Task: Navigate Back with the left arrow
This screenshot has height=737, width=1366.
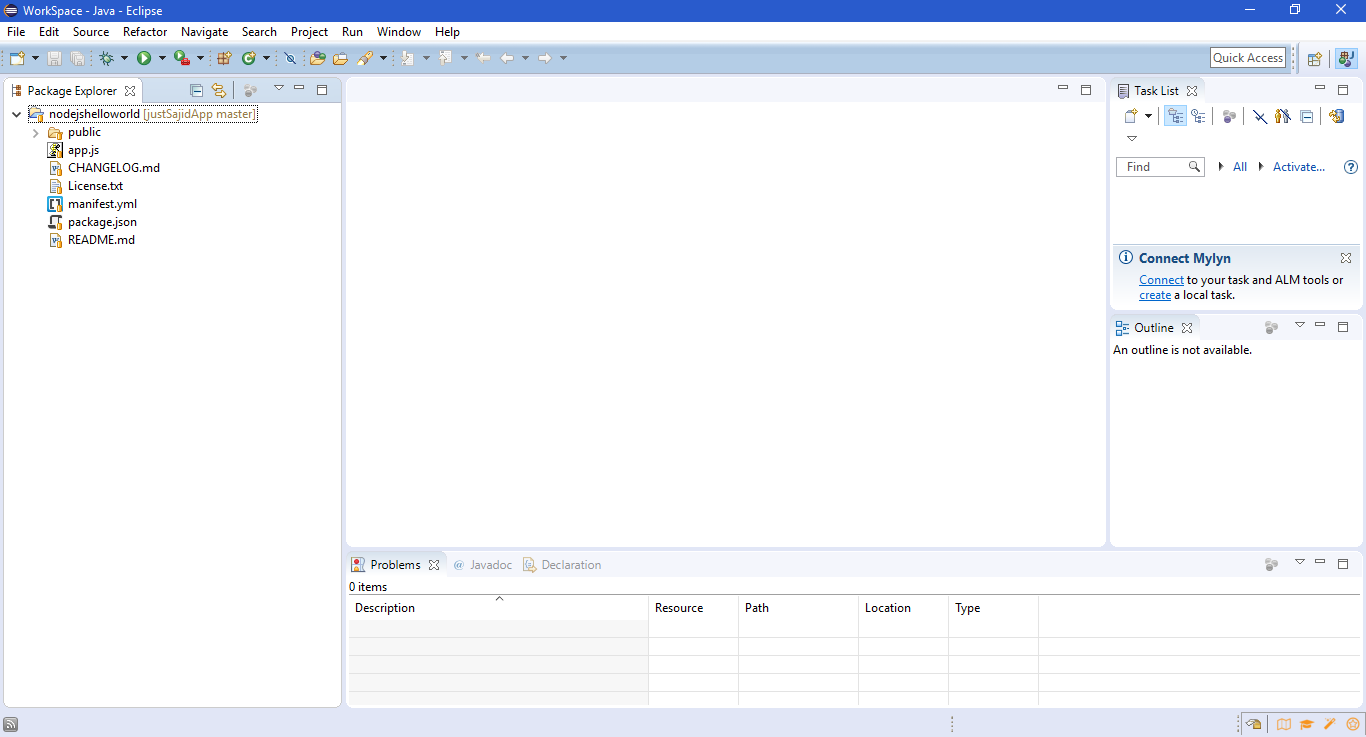Action: [x=507, y=58]
